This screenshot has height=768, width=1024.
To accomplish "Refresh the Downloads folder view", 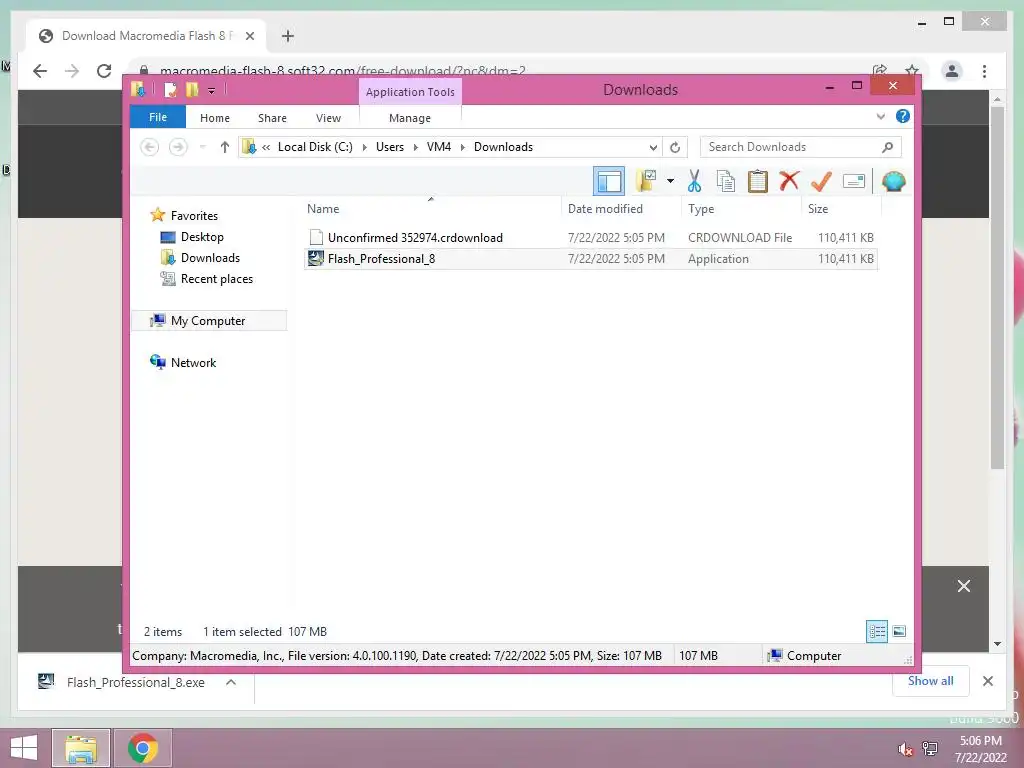I will tap(675, 147).
